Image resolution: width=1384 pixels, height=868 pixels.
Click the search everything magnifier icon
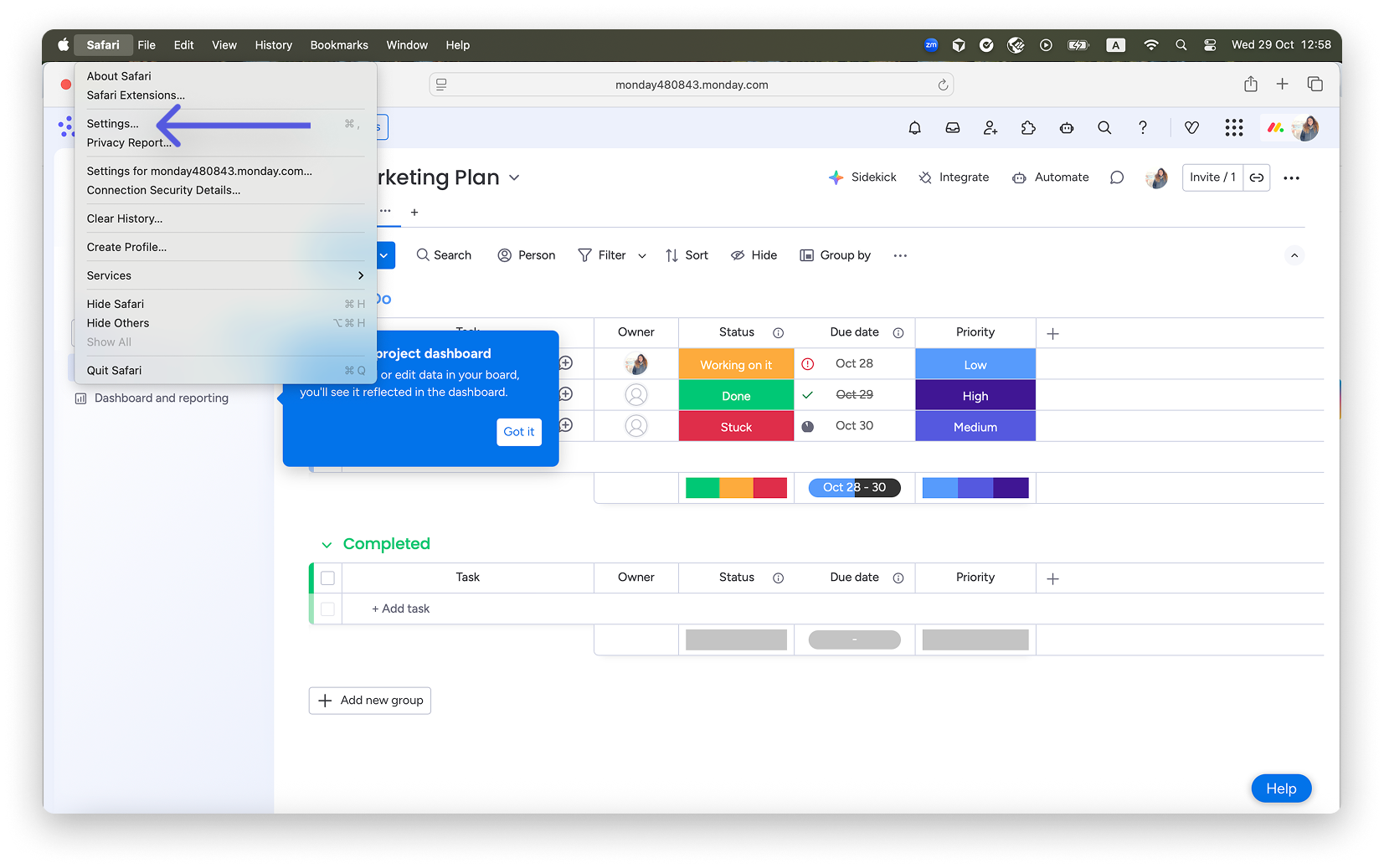pyautogui.click(x=1104, y=128)
